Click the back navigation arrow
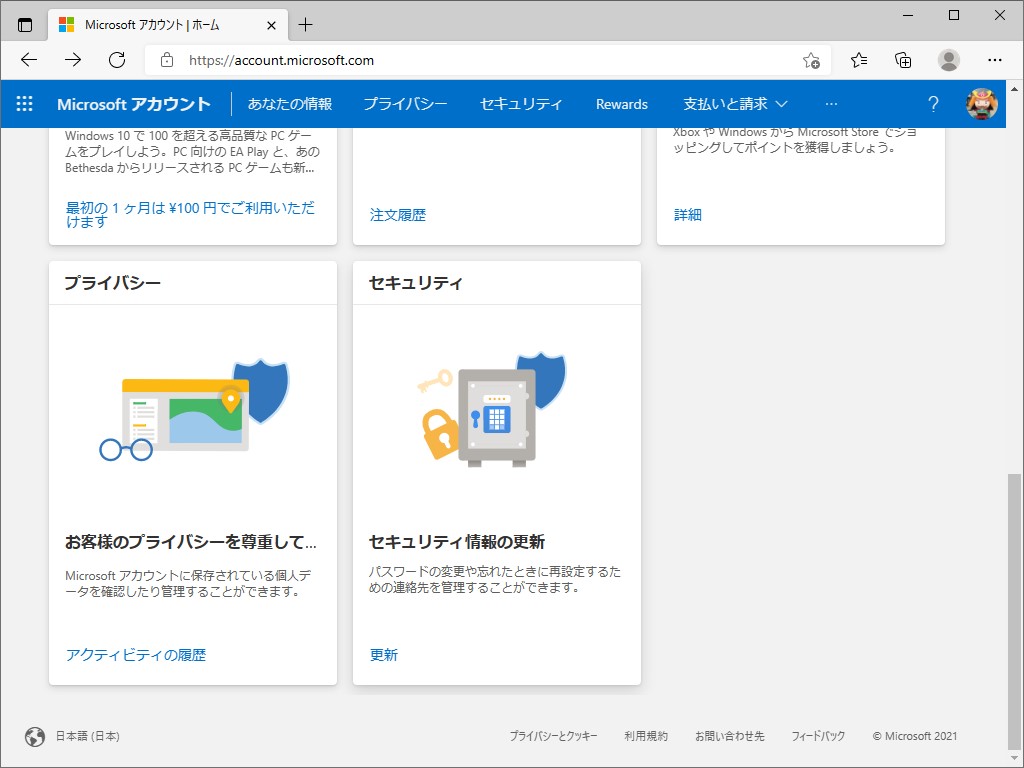This screenshot has height=768, width=1024. 28,59
